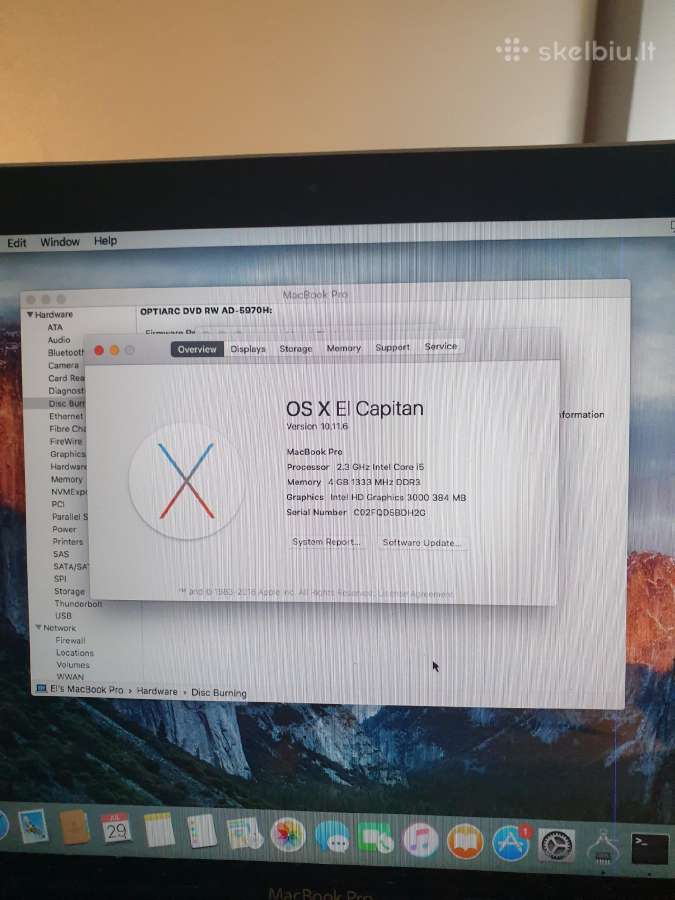The height and width of the screenshot is (900, 675).
Task: Select Ethernet in the sidebar
Action: tap(67, 416)
